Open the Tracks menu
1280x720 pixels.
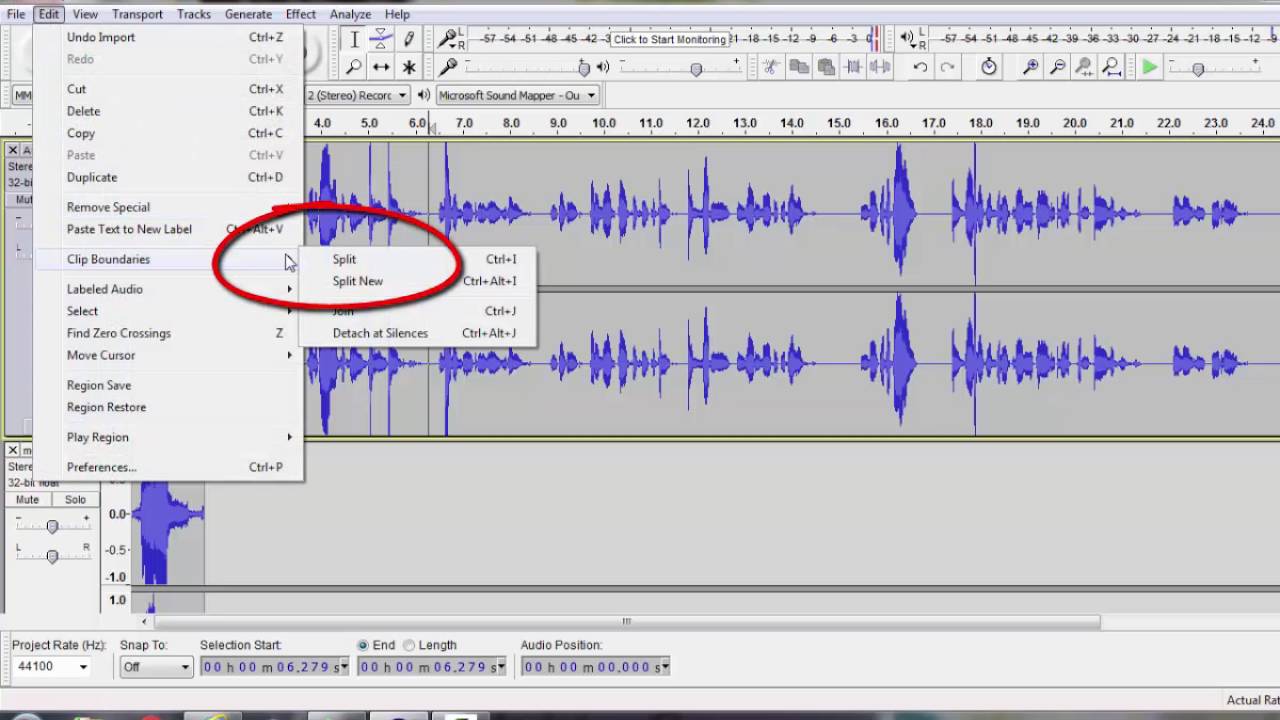coord(193,14)
